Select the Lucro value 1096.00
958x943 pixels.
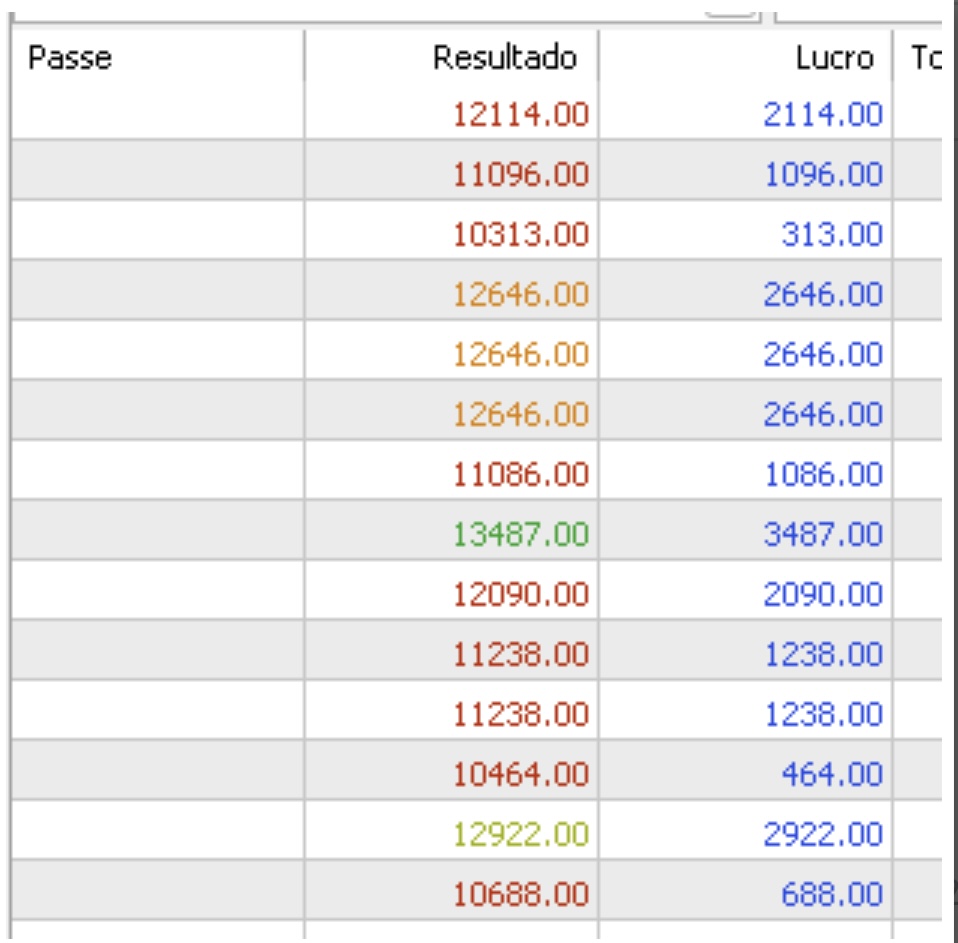tap(824, 174)
